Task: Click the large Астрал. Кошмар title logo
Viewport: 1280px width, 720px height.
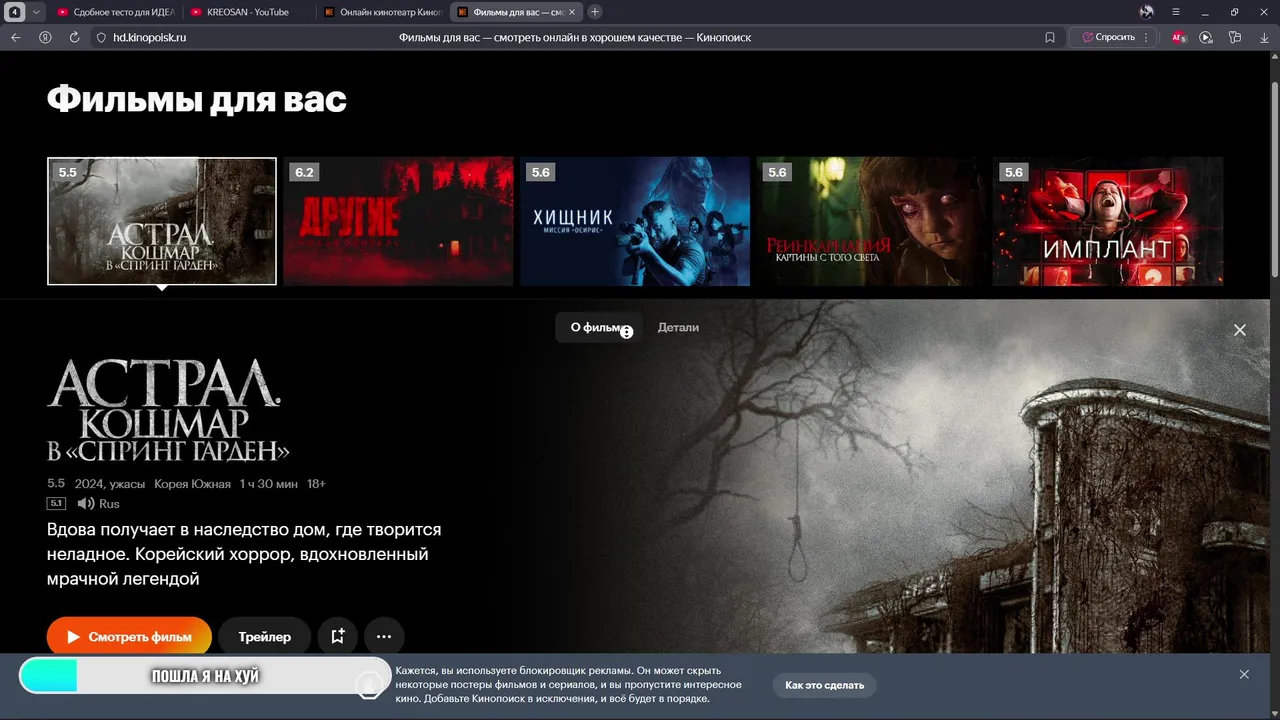Action: tap(168, 410)
